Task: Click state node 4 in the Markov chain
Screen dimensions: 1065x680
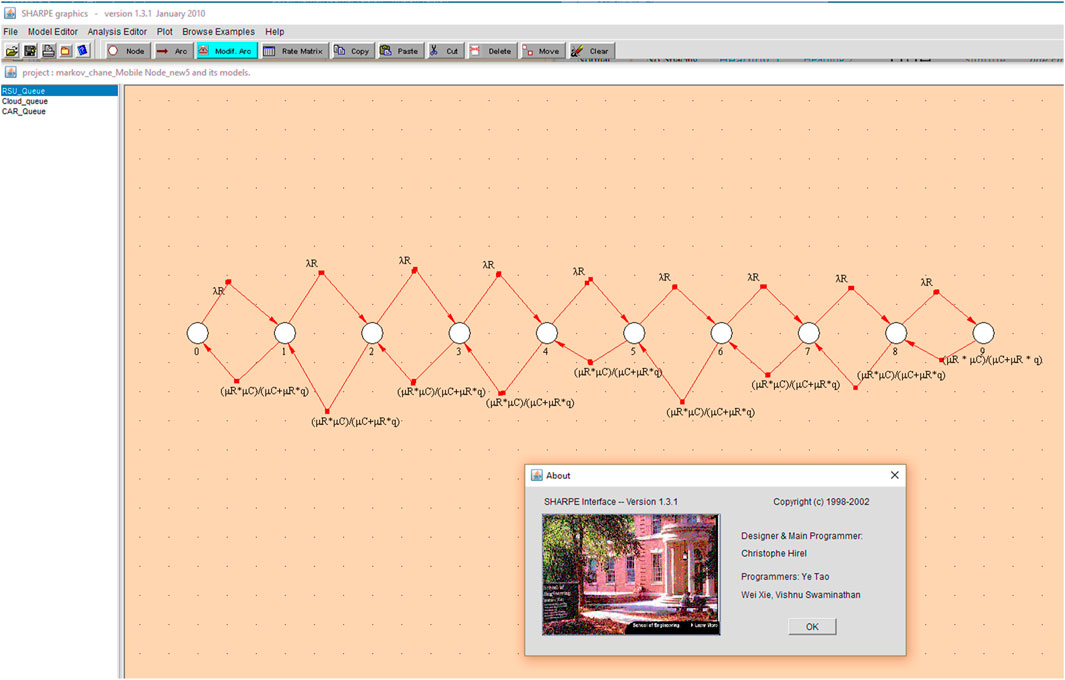Action: click(x=546, y=333)
